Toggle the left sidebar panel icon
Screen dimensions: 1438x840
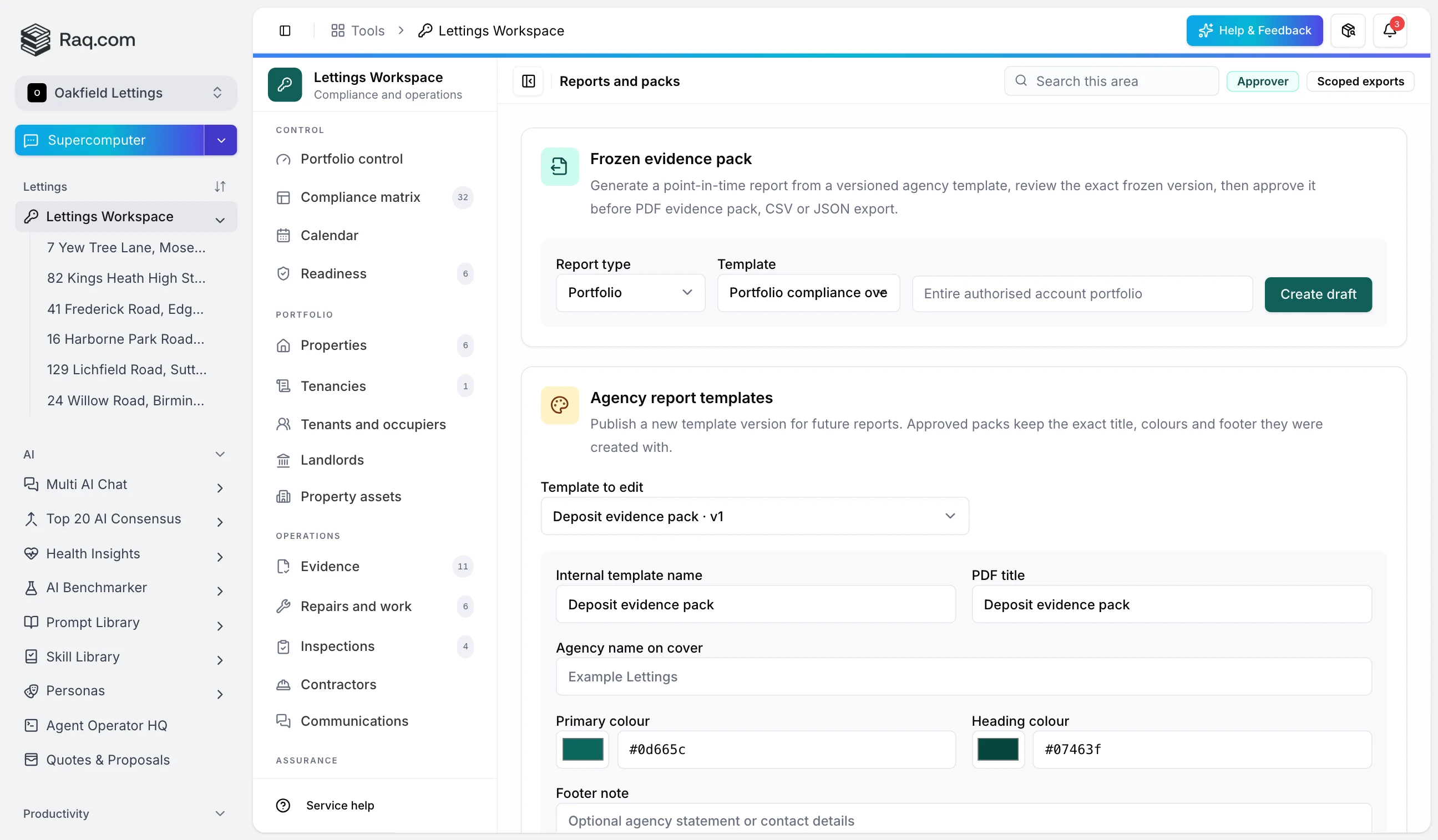click(285, 31)
